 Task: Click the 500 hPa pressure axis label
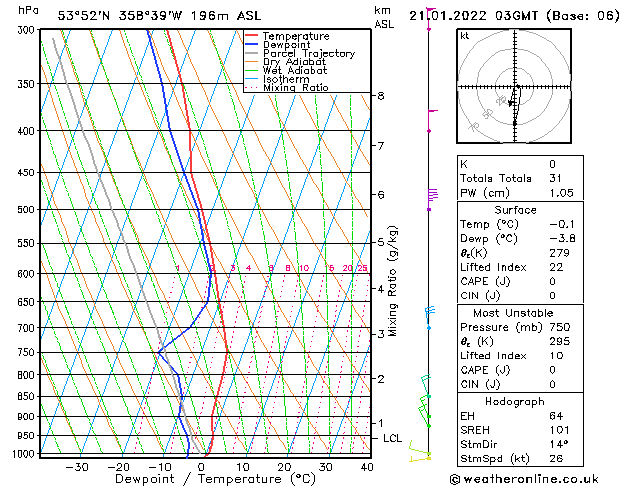tap(26, 209)
